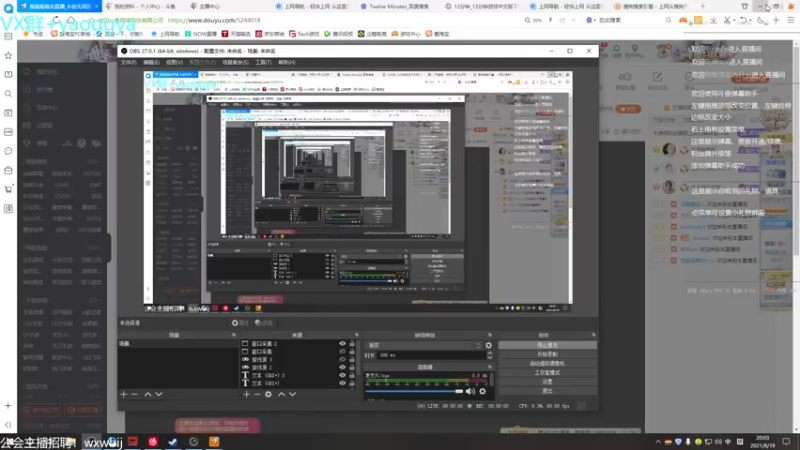Move the selected source up in the list
This screenshot has height=450, width=800.
click(x=281, y=394)
